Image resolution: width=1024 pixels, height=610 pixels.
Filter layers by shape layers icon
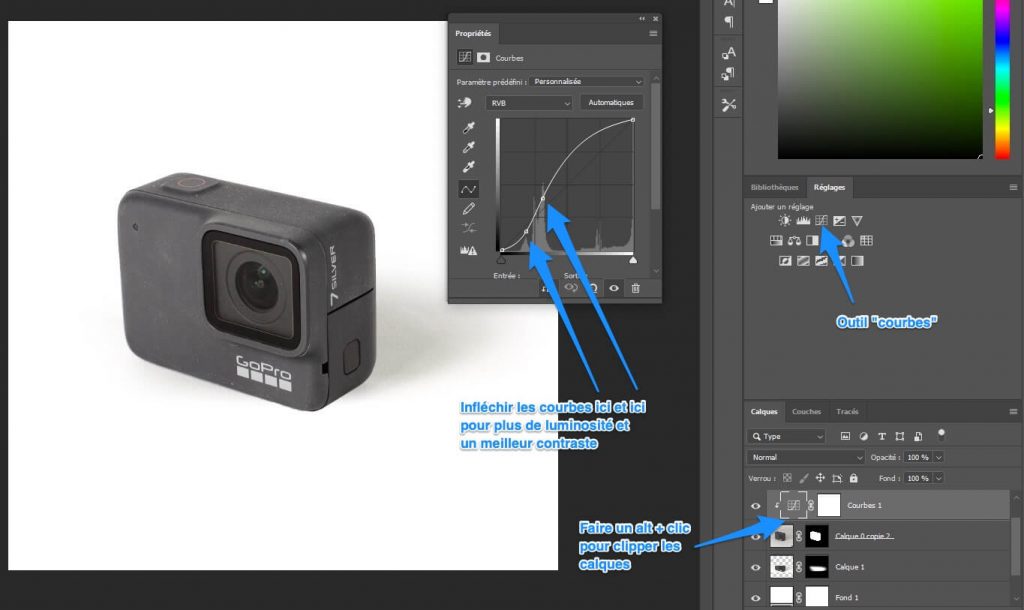(900, 436)
